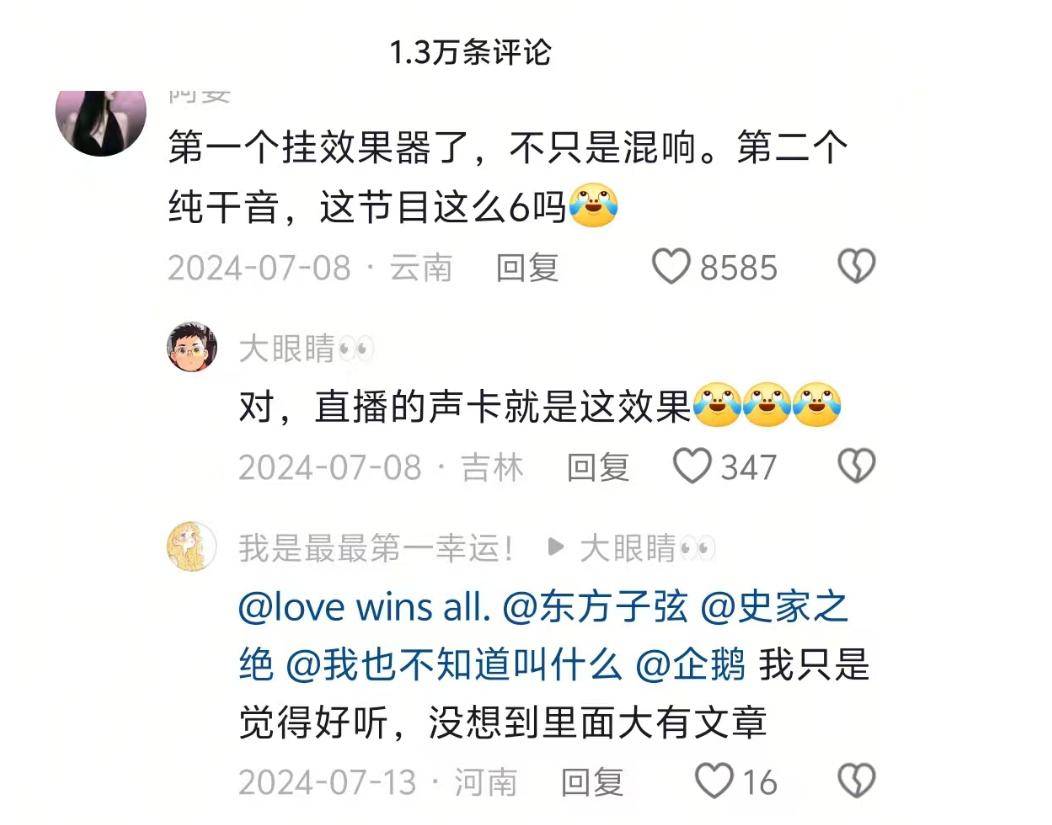This screenshot has height=825, width=1052.
Task: Open 我是最最第一幸运's avatar
Action: (x=192, y=547)
